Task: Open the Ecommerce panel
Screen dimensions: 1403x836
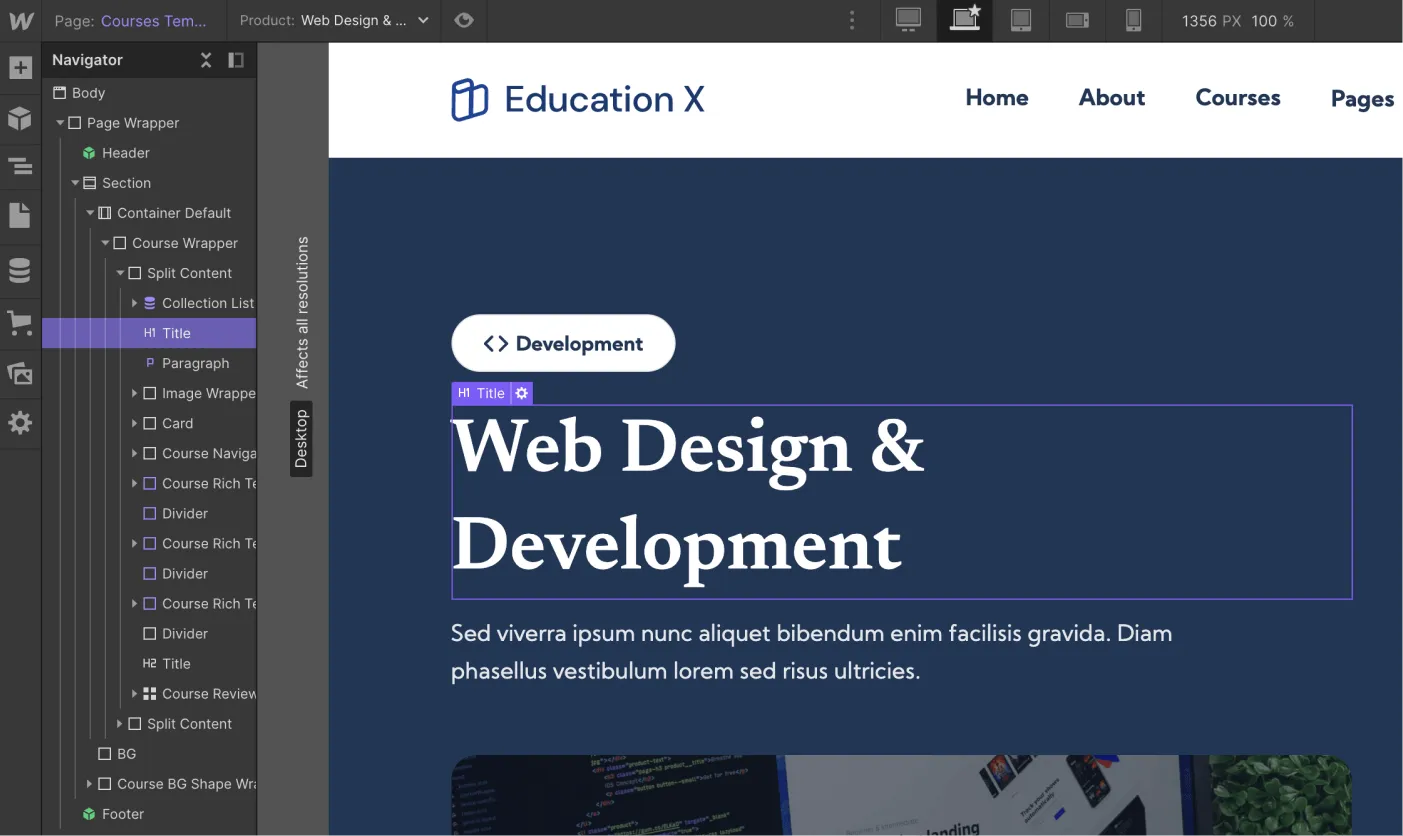Action: [x=20, y=322]
